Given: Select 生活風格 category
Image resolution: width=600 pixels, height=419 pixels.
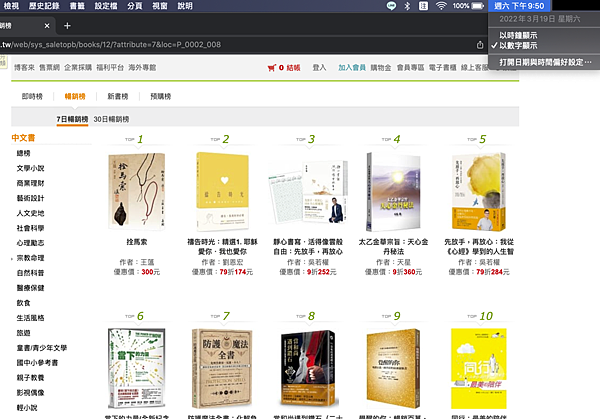Looking at the screenshot, I should (30, 318).
